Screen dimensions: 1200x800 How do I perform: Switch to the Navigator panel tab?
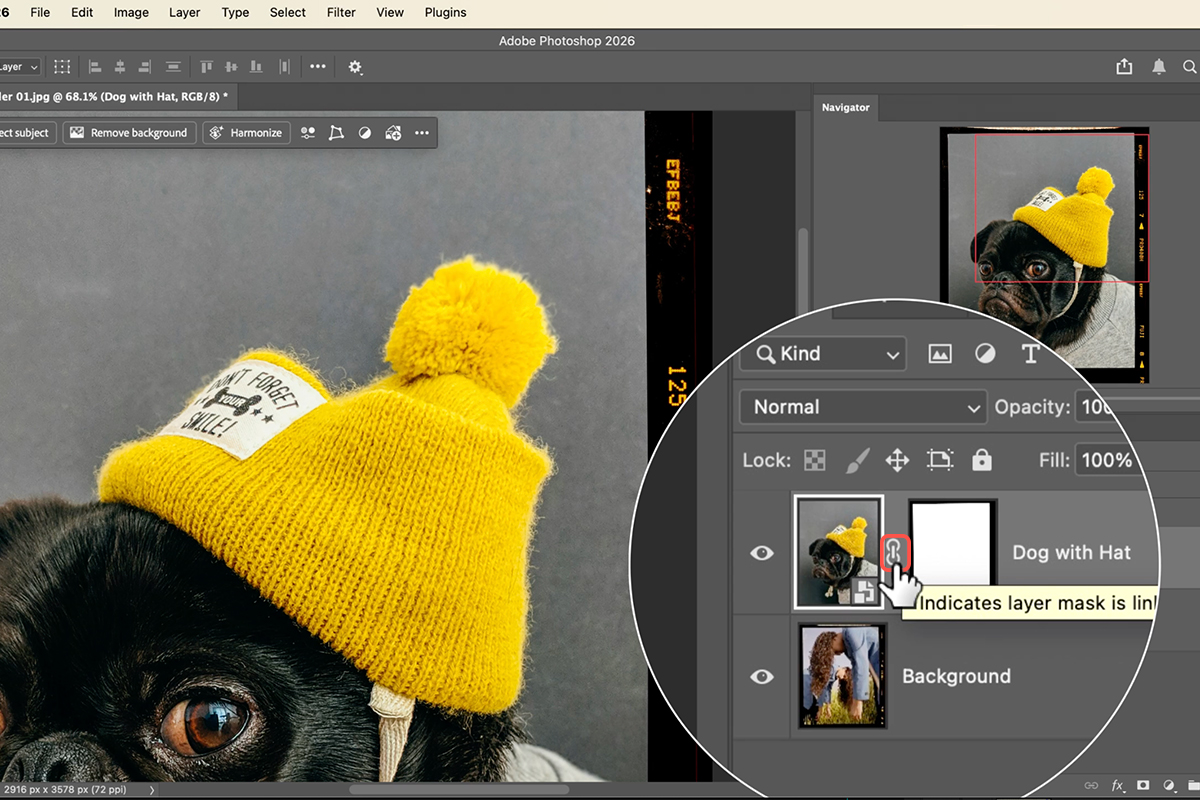[846, 107]
